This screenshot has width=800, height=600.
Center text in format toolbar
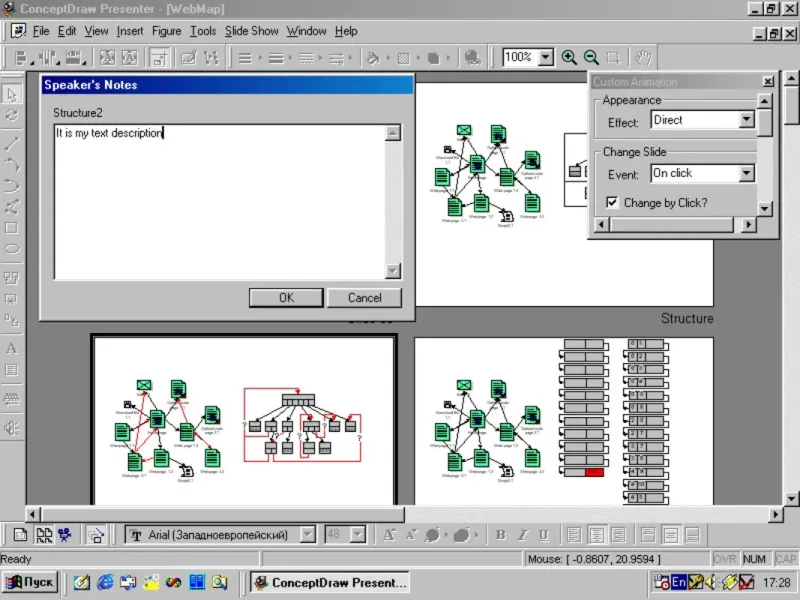point(596,535)
